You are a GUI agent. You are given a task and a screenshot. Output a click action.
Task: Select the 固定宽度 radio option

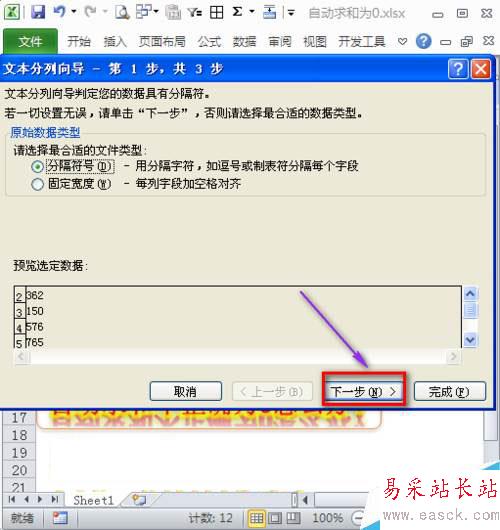pos(37,185)
